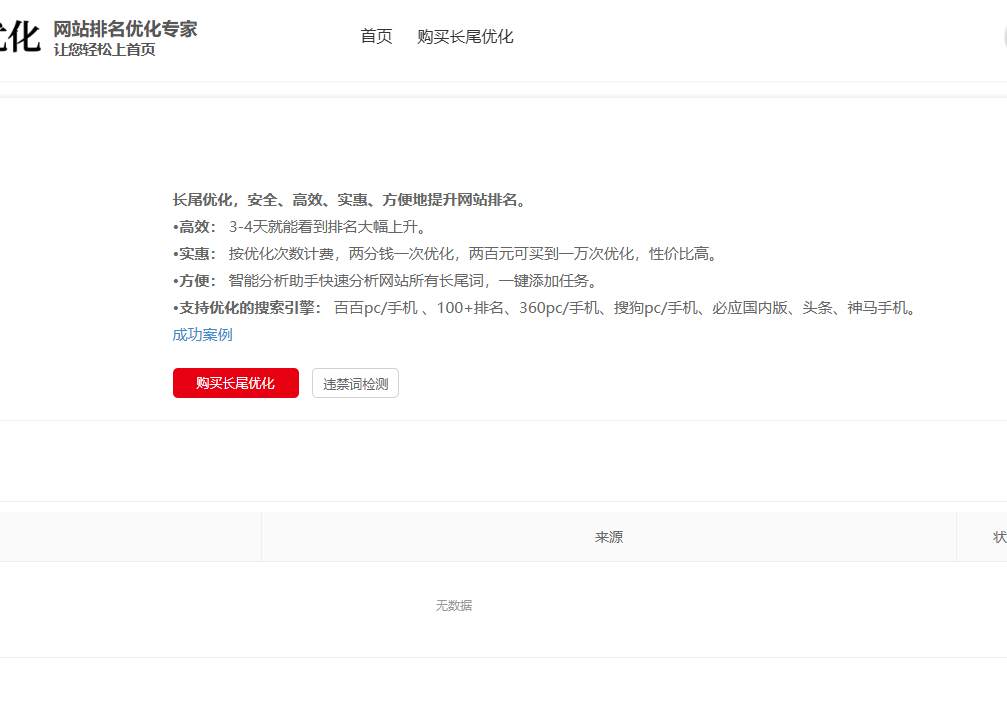Click the •支持优化的搜索引擎 bullet label

247,308
